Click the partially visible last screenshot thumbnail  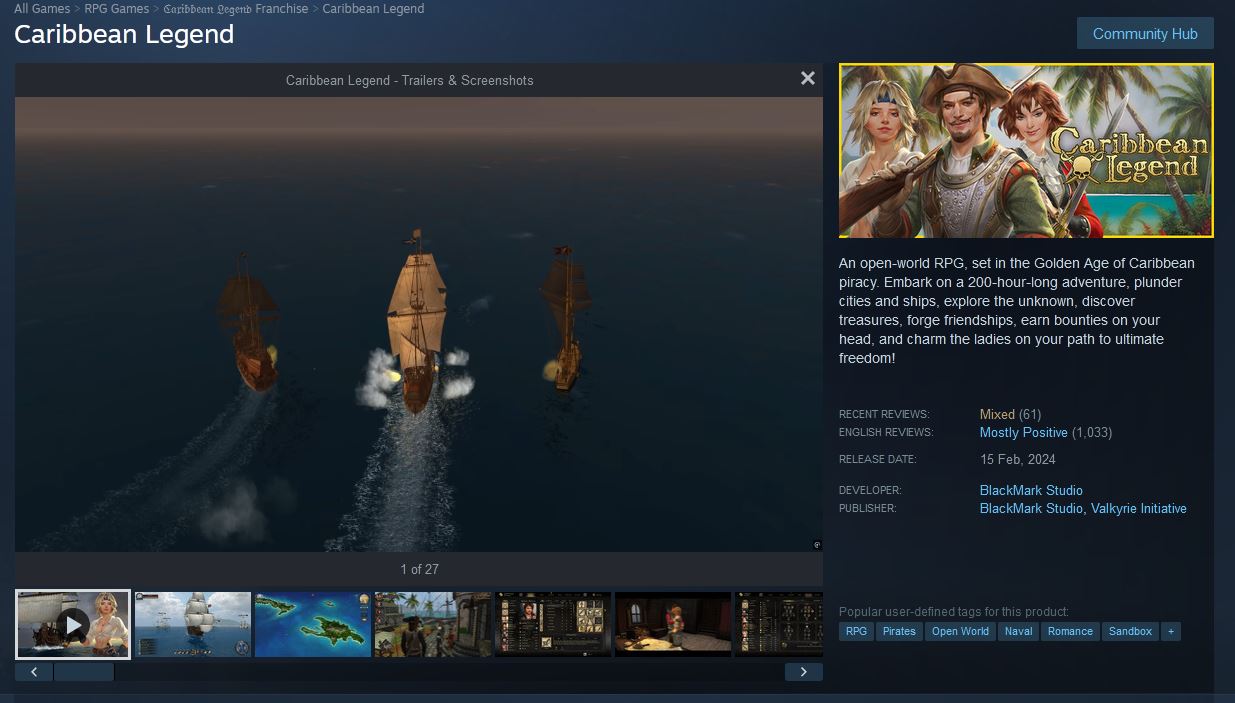pyautogui.click(x=779, y=625)
